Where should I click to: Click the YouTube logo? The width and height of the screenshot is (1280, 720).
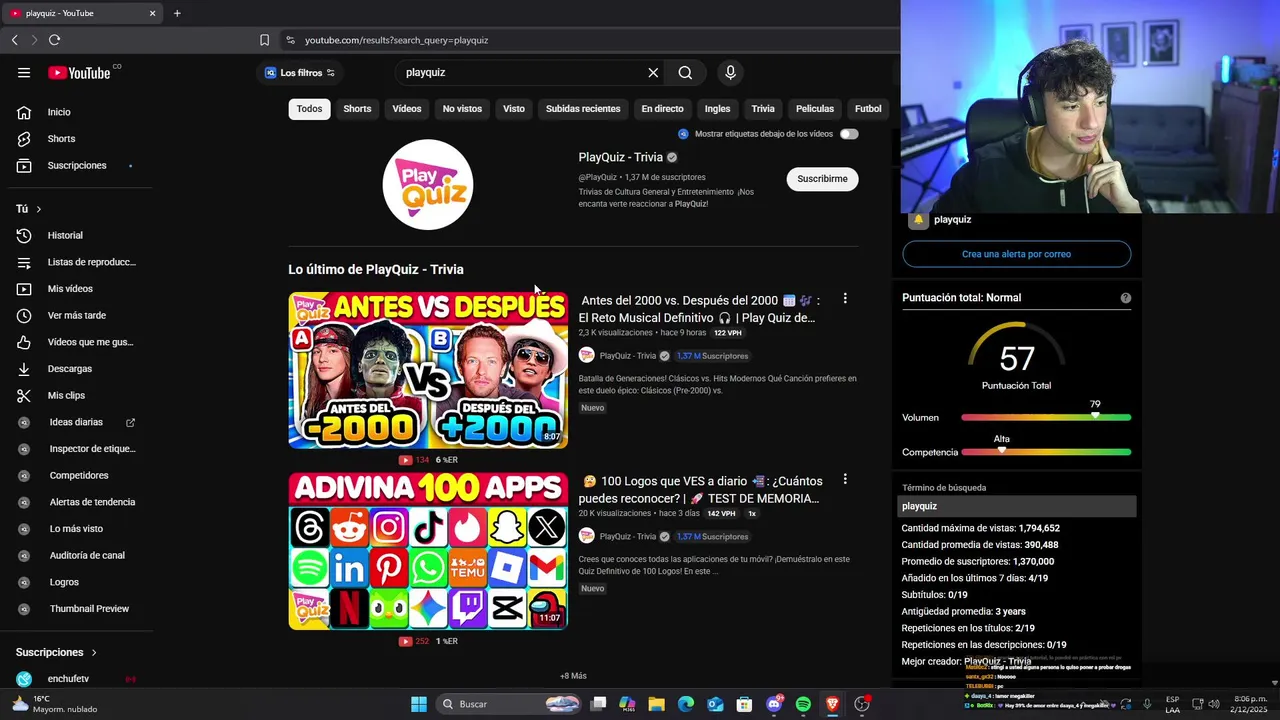tap(79, 72)
